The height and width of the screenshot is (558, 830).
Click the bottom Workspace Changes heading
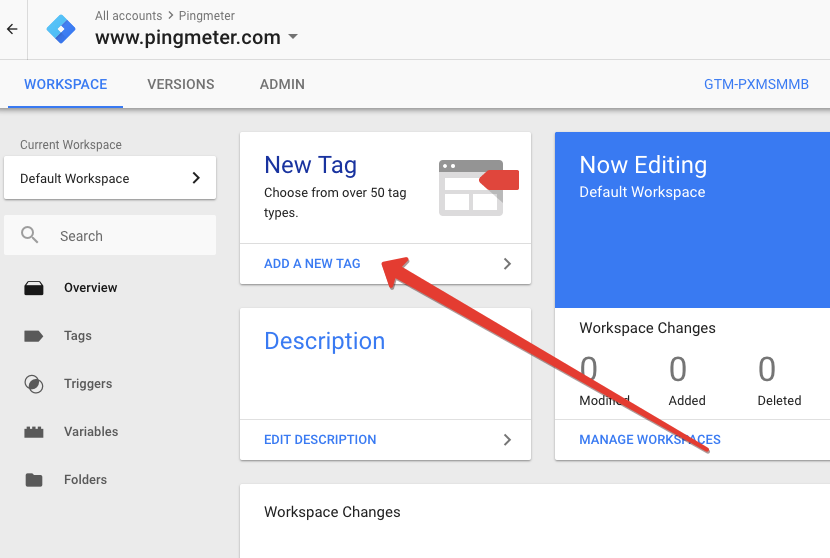click(332, 512)
